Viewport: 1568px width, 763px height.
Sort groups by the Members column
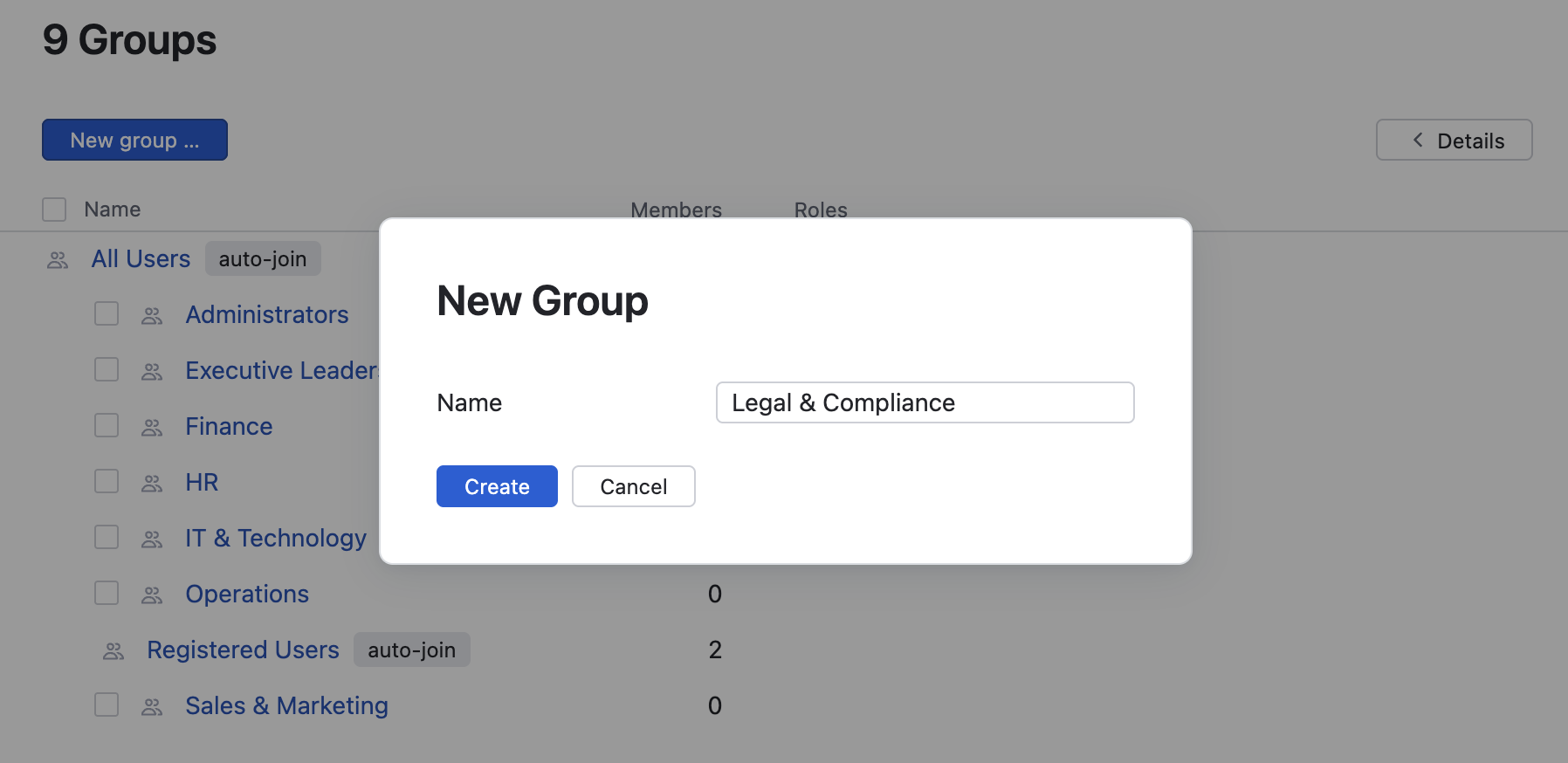pyautogui.click(x=676, y=210)
